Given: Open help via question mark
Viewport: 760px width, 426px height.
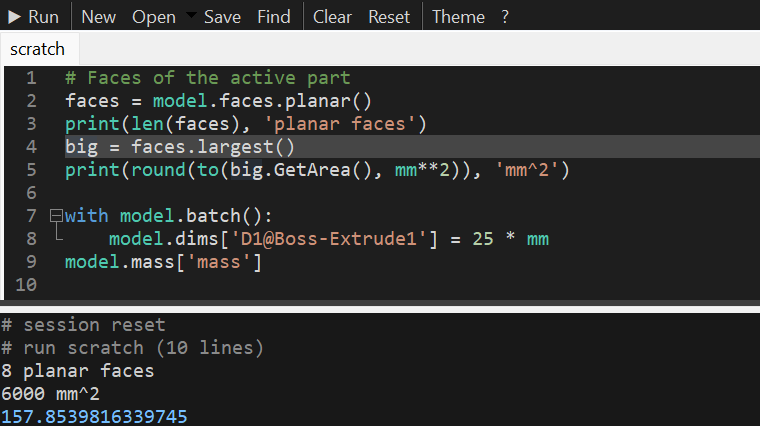Looking at the screenshot, I should tap(505, 17).
